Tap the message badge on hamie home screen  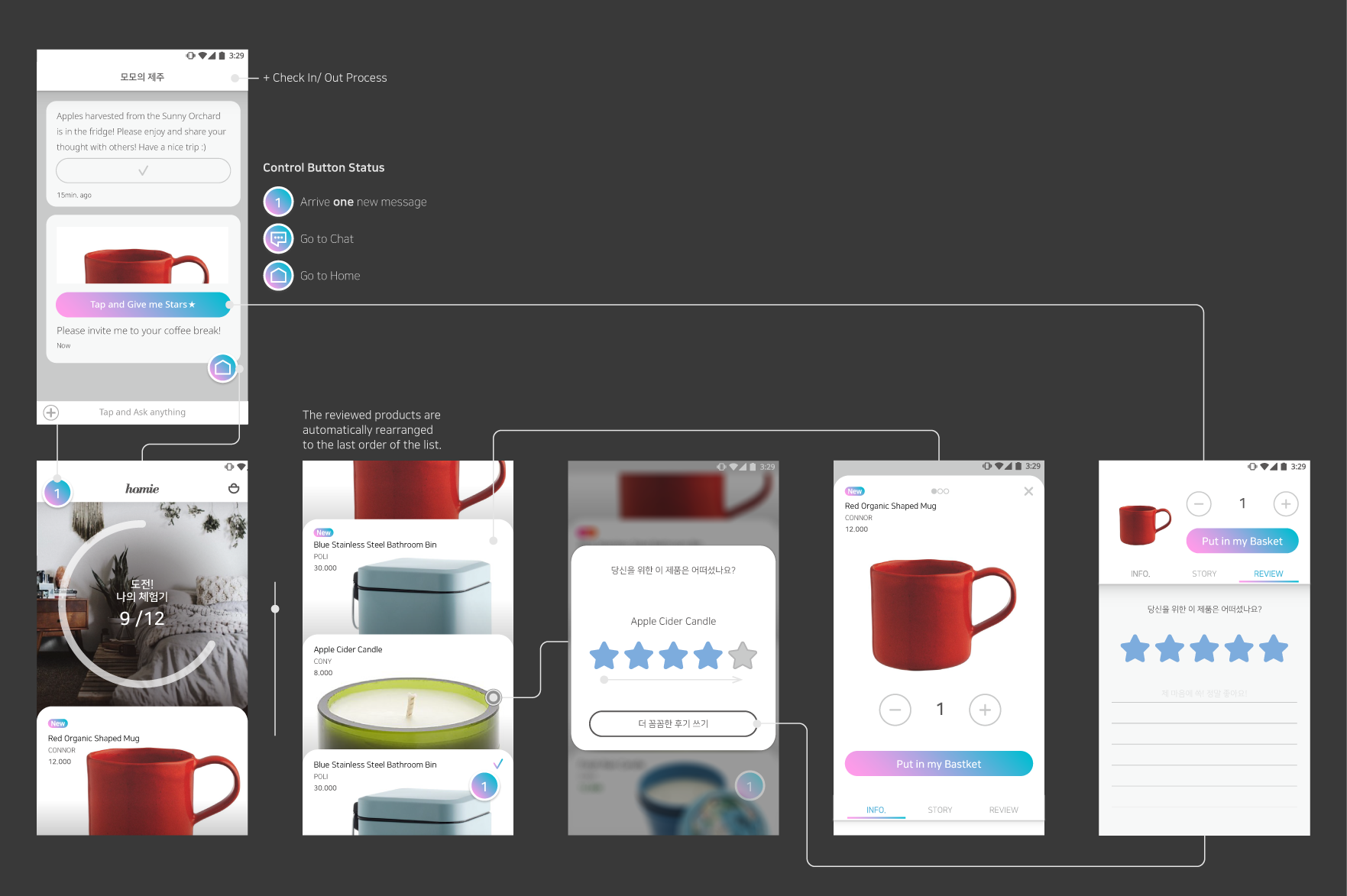click(57, 493)
